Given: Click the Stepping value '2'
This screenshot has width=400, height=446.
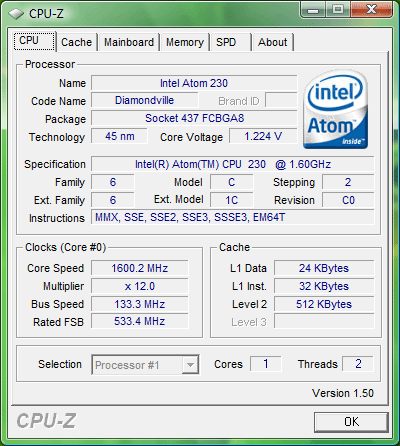Looking at the screenshot, I should tap(348, 182).
